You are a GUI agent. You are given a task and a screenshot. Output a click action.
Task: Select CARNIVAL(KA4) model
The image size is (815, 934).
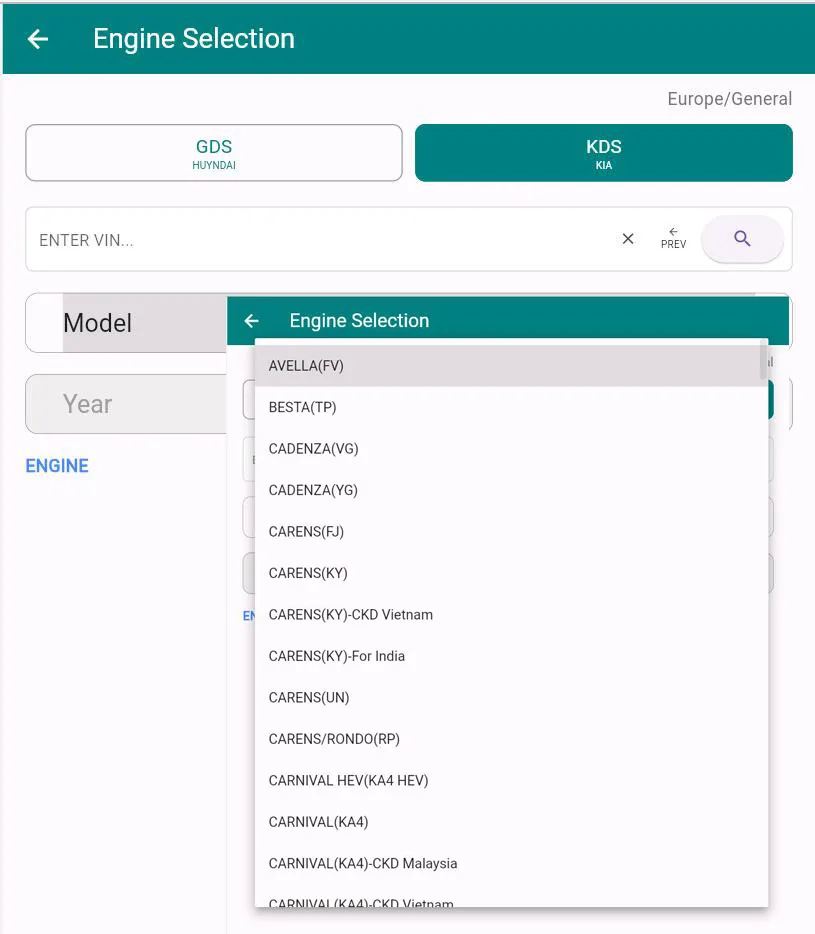click(511, 822)
